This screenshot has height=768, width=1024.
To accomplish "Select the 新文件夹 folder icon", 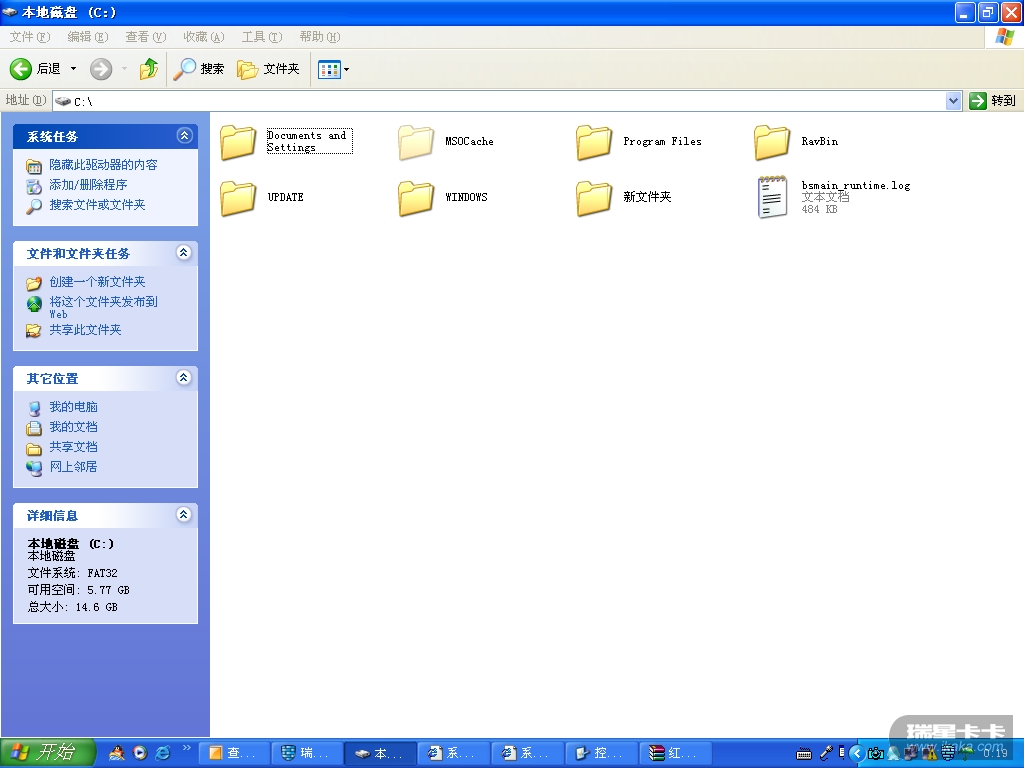I will coord(594,197).
